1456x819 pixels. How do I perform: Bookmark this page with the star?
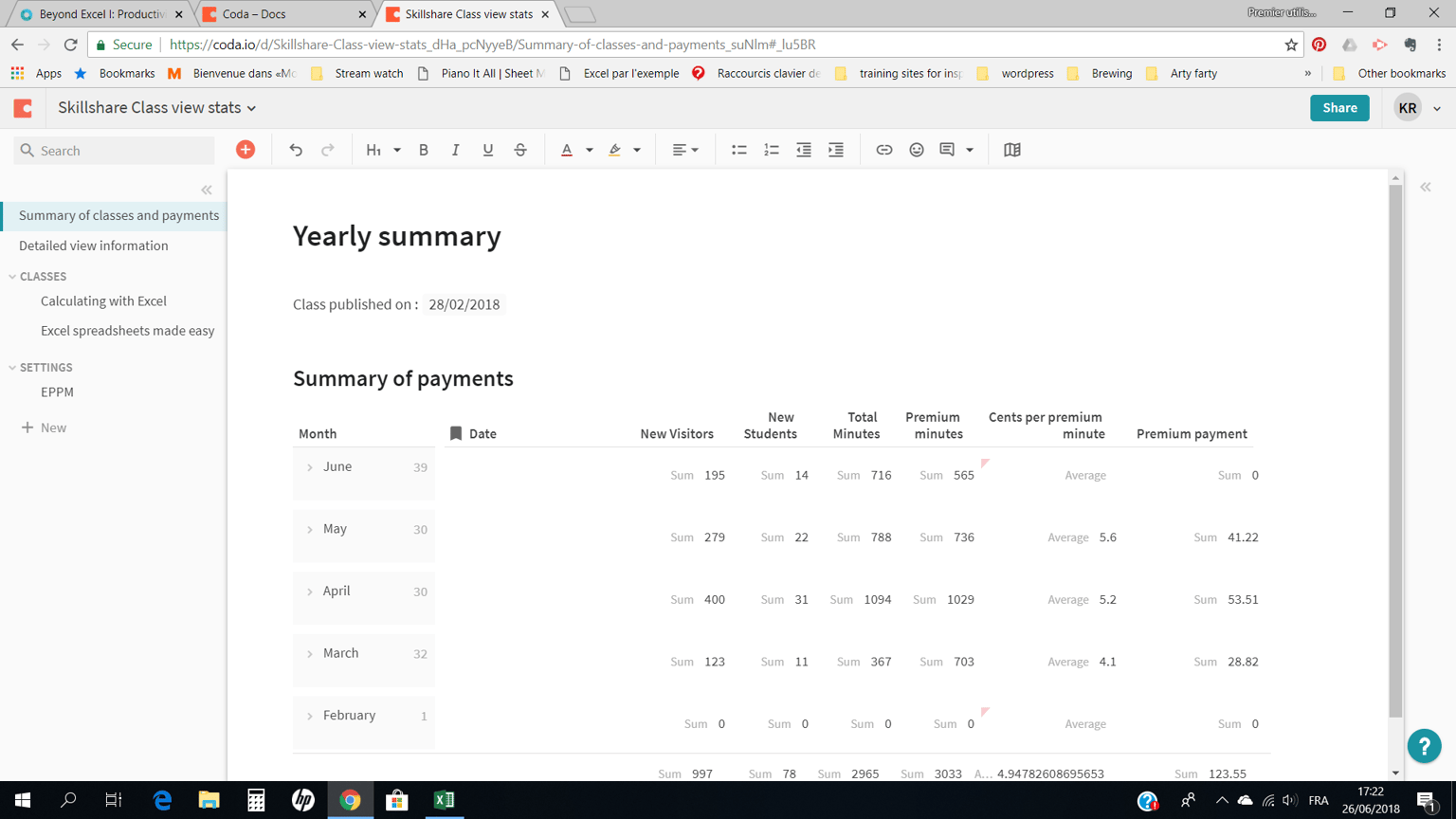point(1291,45)
